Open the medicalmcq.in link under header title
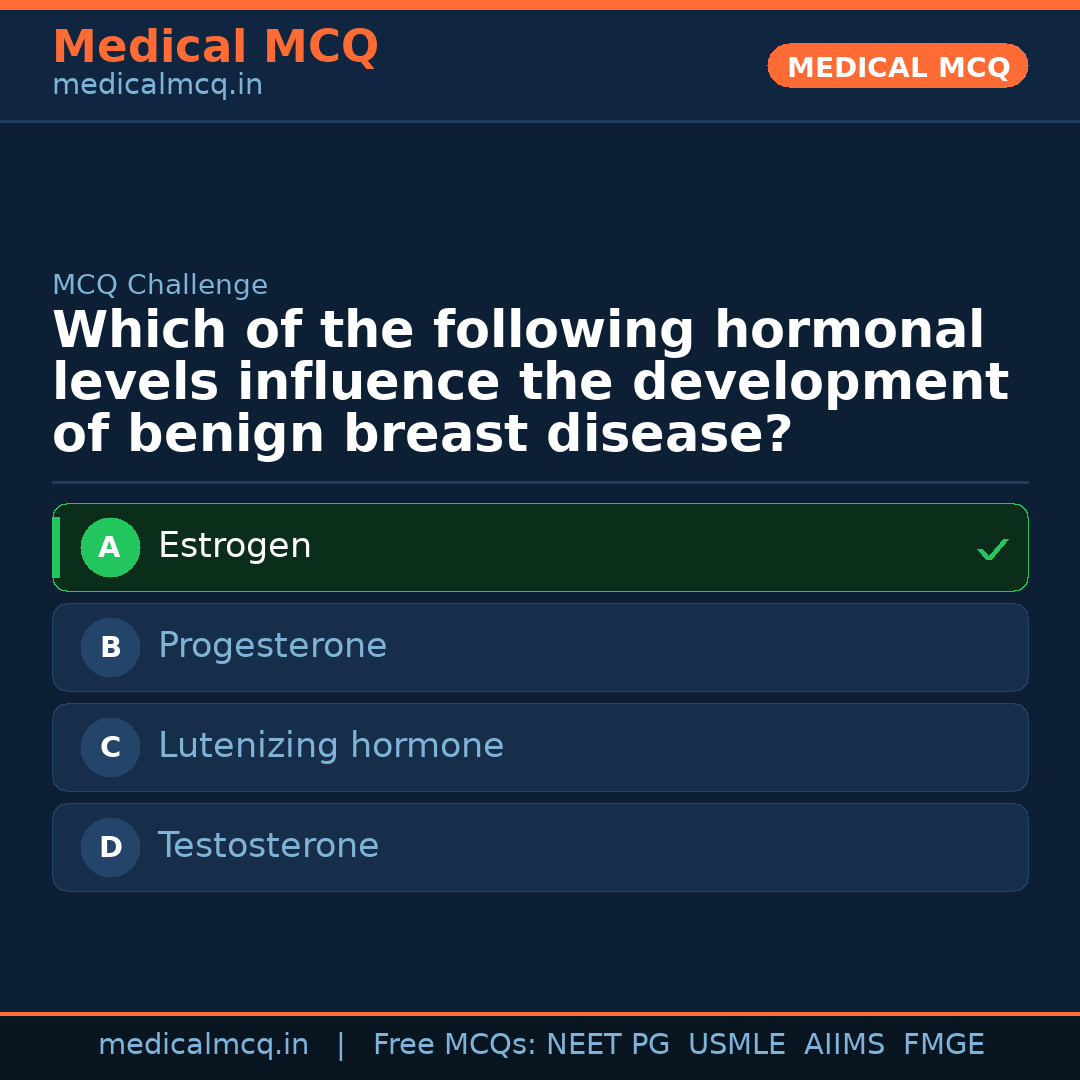 pyautogui.click(x=157, y=86)
